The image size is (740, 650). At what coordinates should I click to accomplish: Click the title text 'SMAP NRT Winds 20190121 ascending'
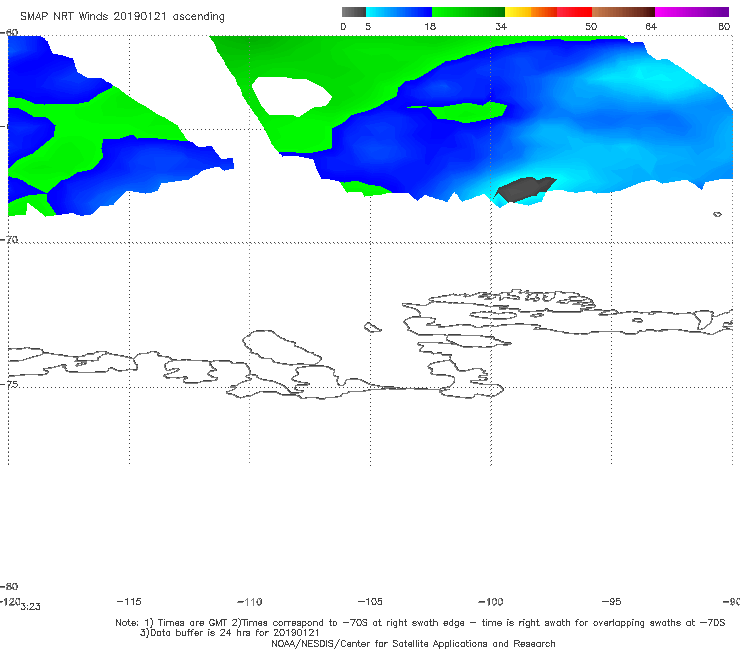click(x=122, y=17)
